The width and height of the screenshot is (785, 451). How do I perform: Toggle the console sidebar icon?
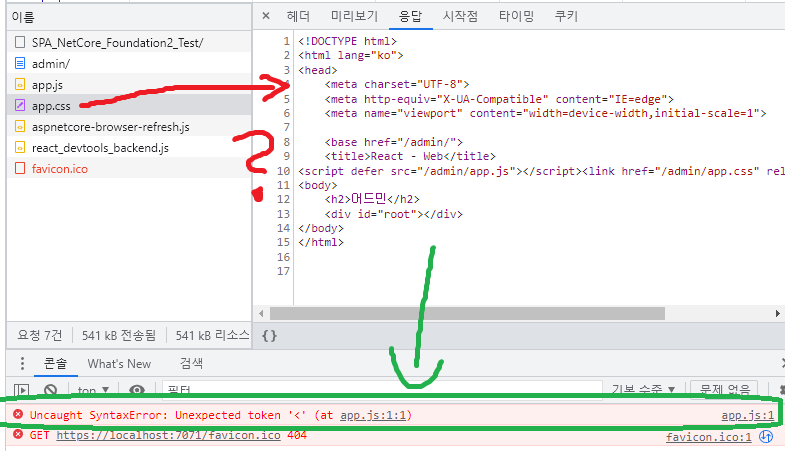click(22, 389)
